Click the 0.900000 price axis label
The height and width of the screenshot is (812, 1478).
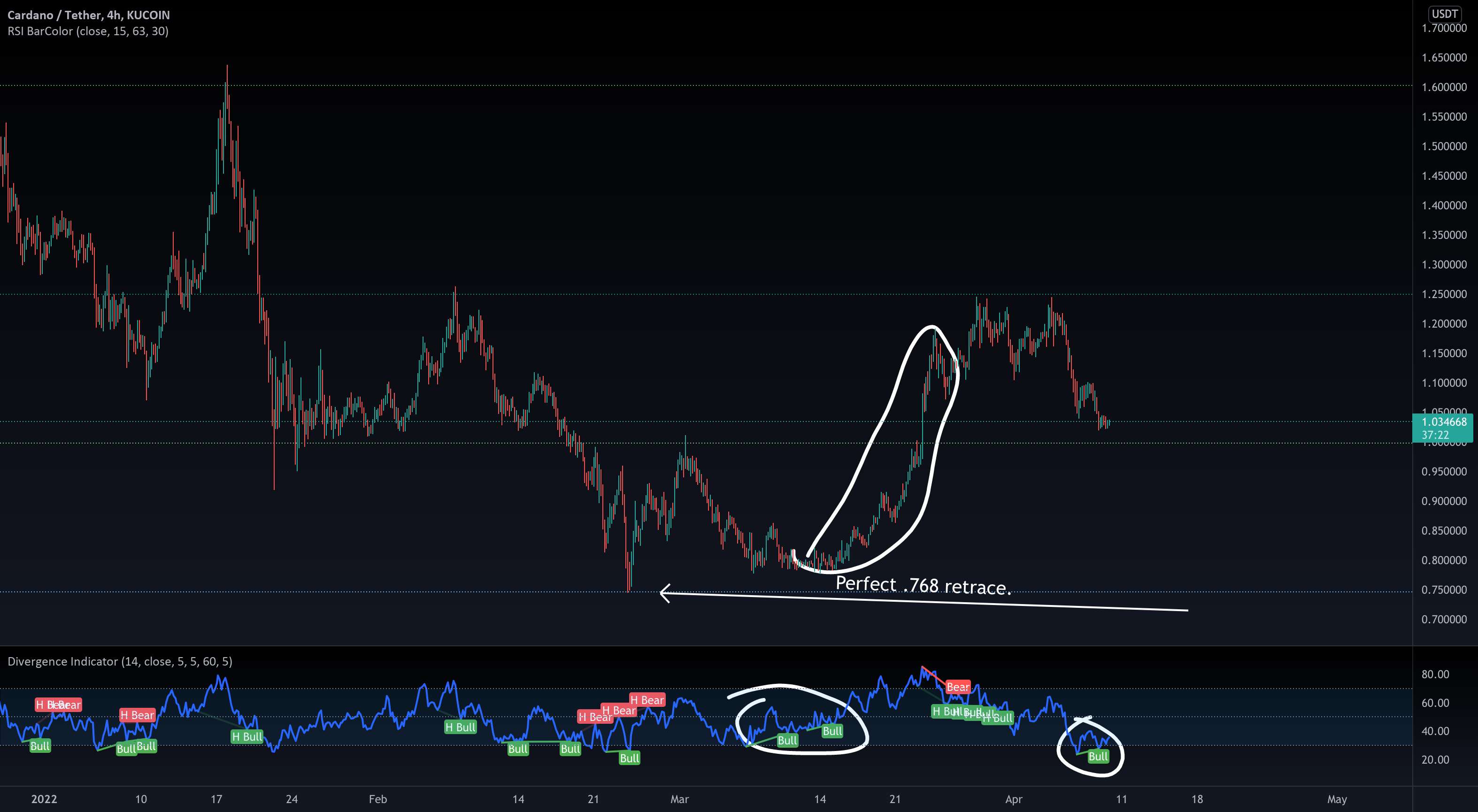point(1444,501)
